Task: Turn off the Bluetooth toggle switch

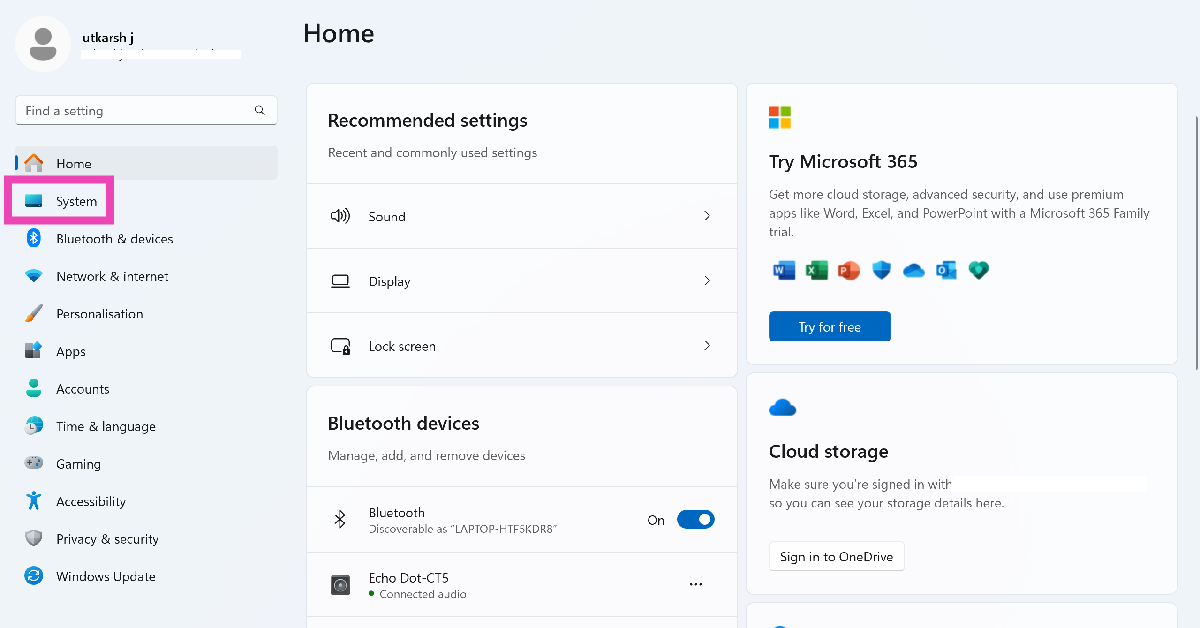Action: pos(695,520)
